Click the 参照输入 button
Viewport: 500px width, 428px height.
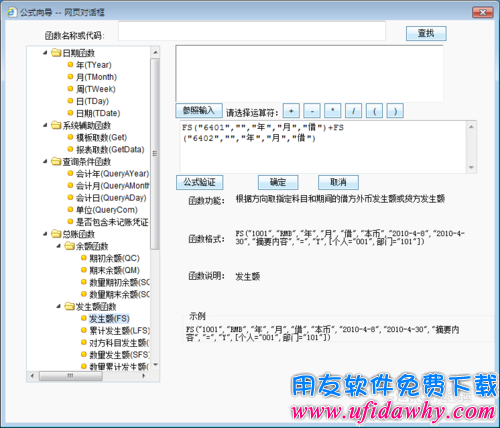(199, 111)
